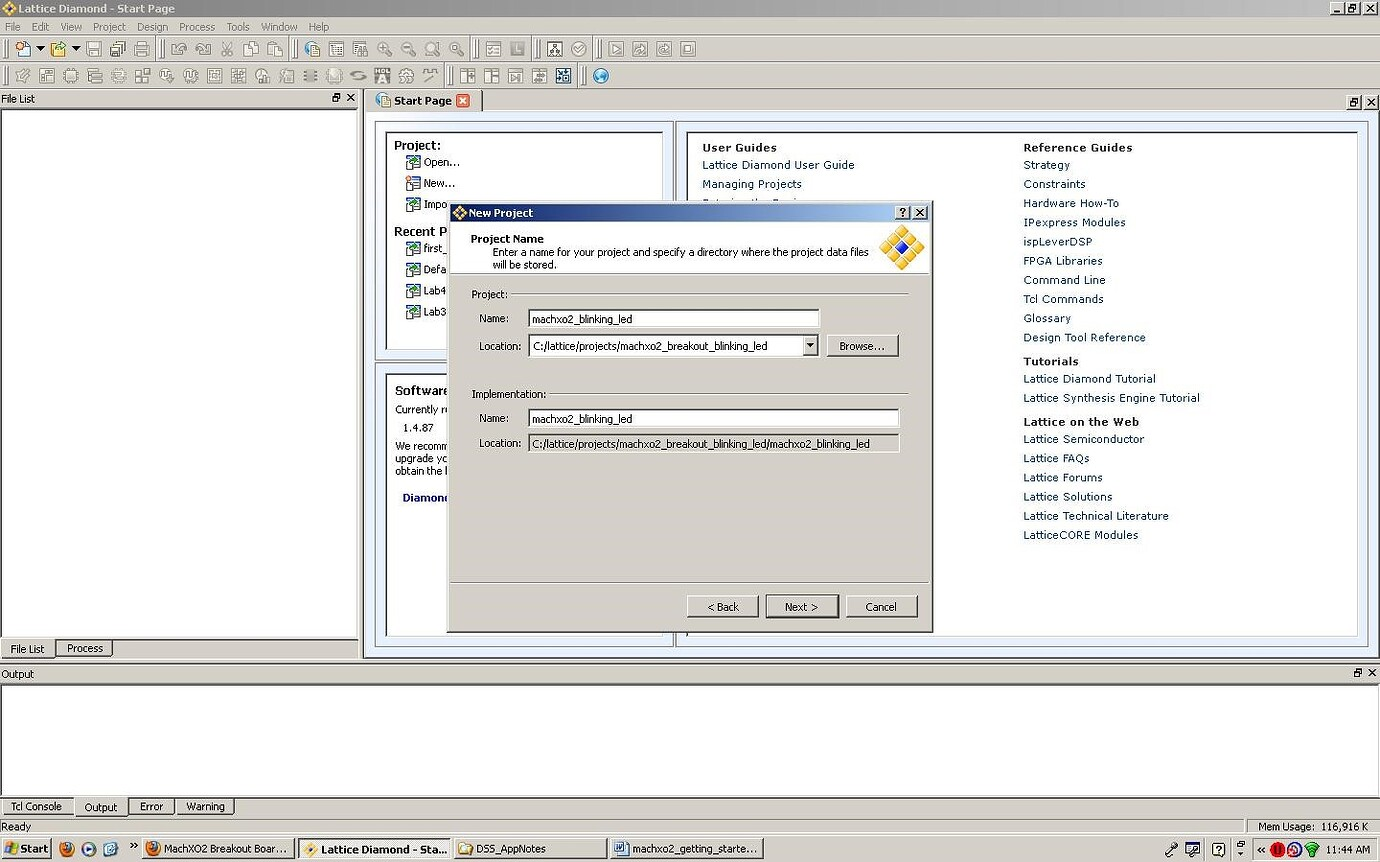Switch to the Error tab
The width and height of the screenshot is (1380, 862).
(x=151, y=806)
